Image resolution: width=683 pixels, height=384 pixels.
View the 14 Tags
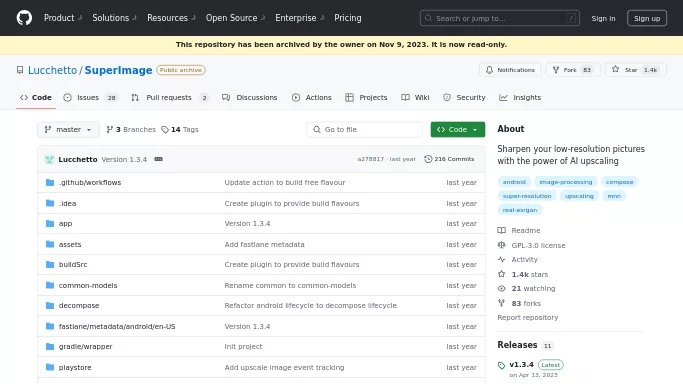(180, 129)
